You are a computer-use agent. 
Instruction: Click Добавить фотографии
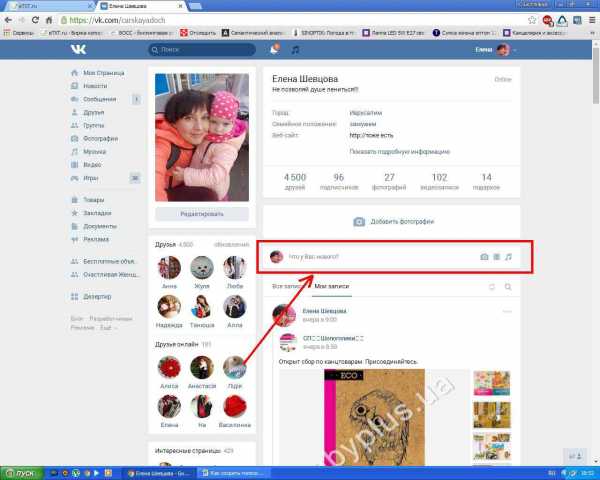click(x=393, y=222)
